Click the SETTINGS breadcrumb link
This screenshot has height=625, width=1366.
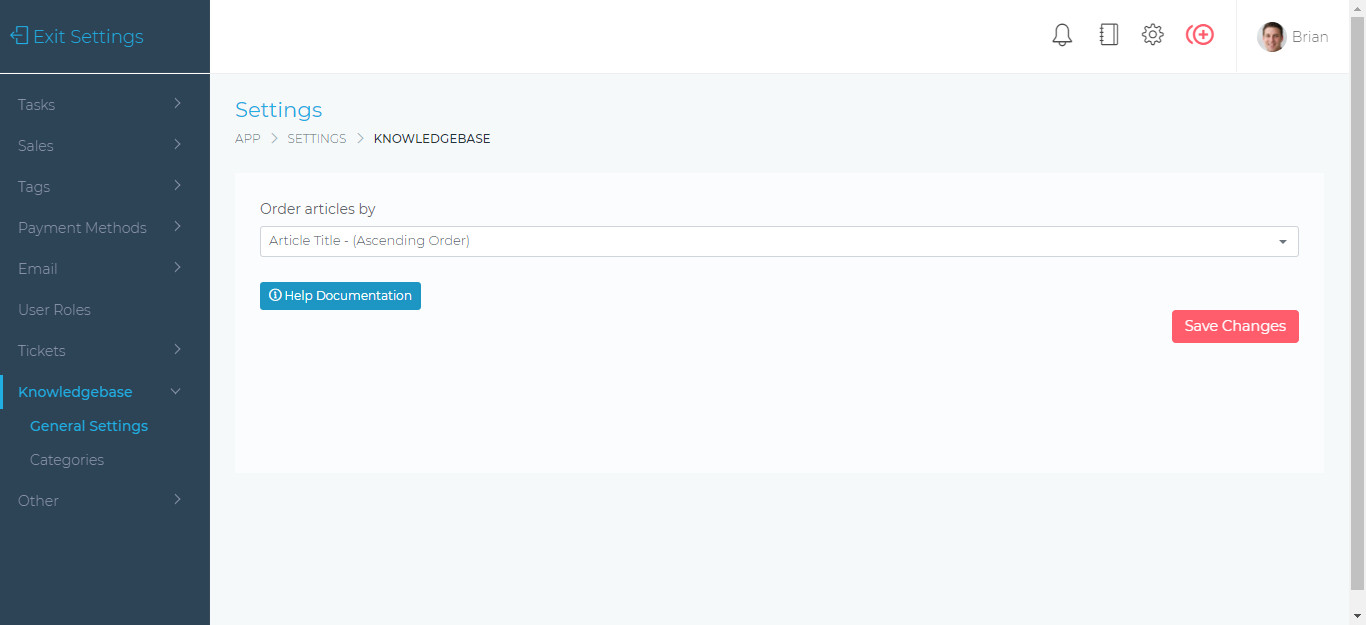click(x=317, y=139)
